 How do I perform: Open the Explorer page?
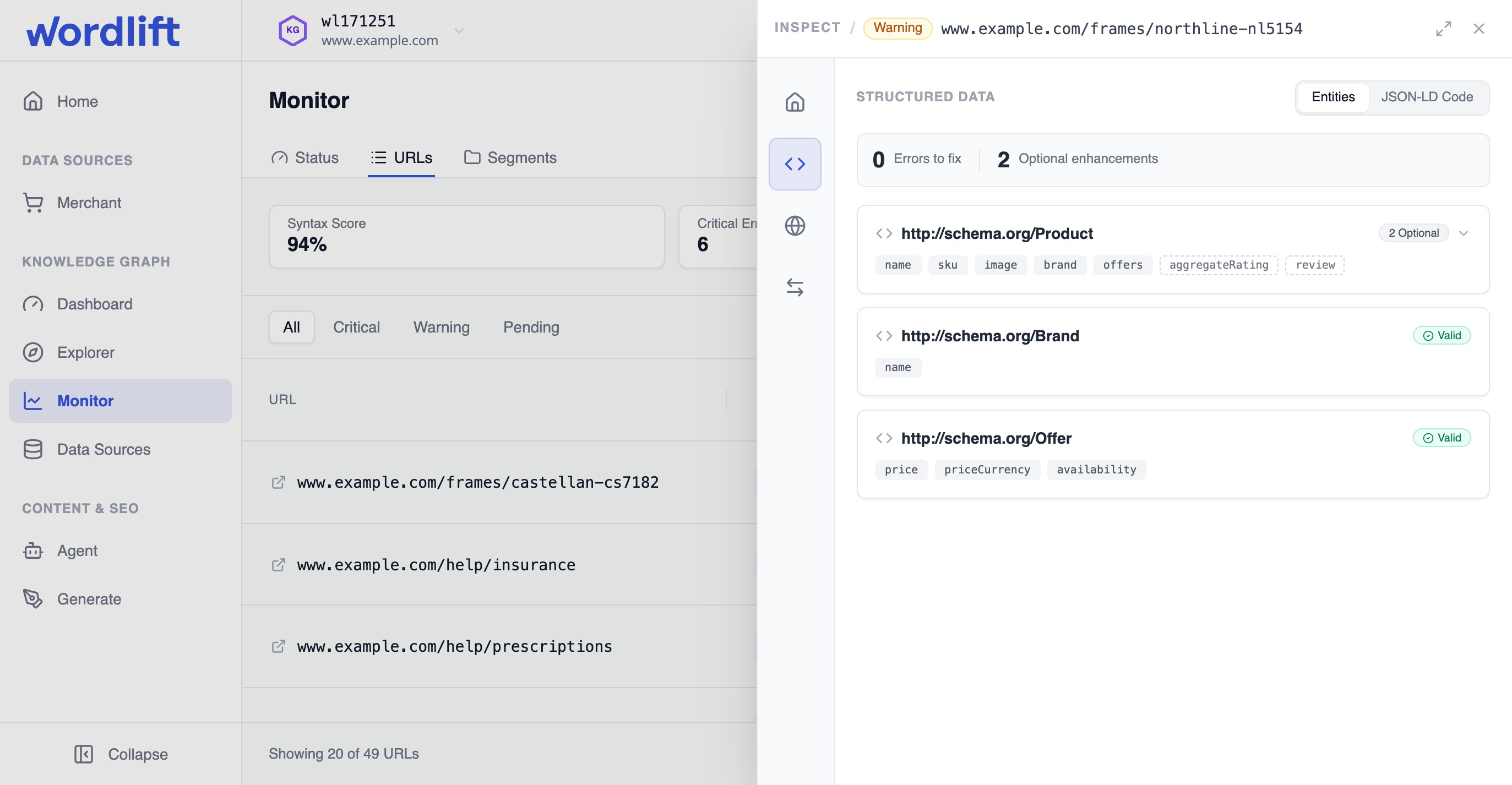121,353
